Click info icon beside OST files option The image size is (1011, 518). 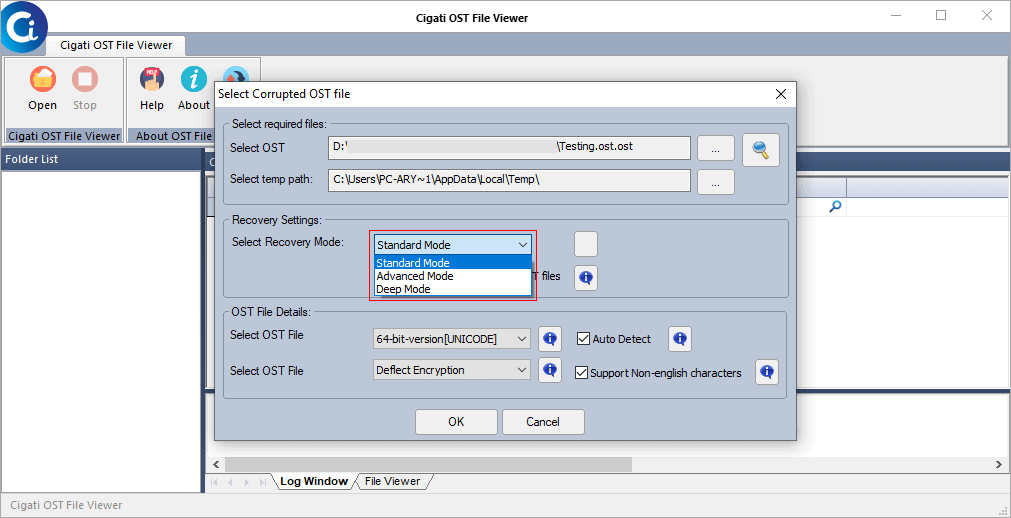tap(586, 278)
